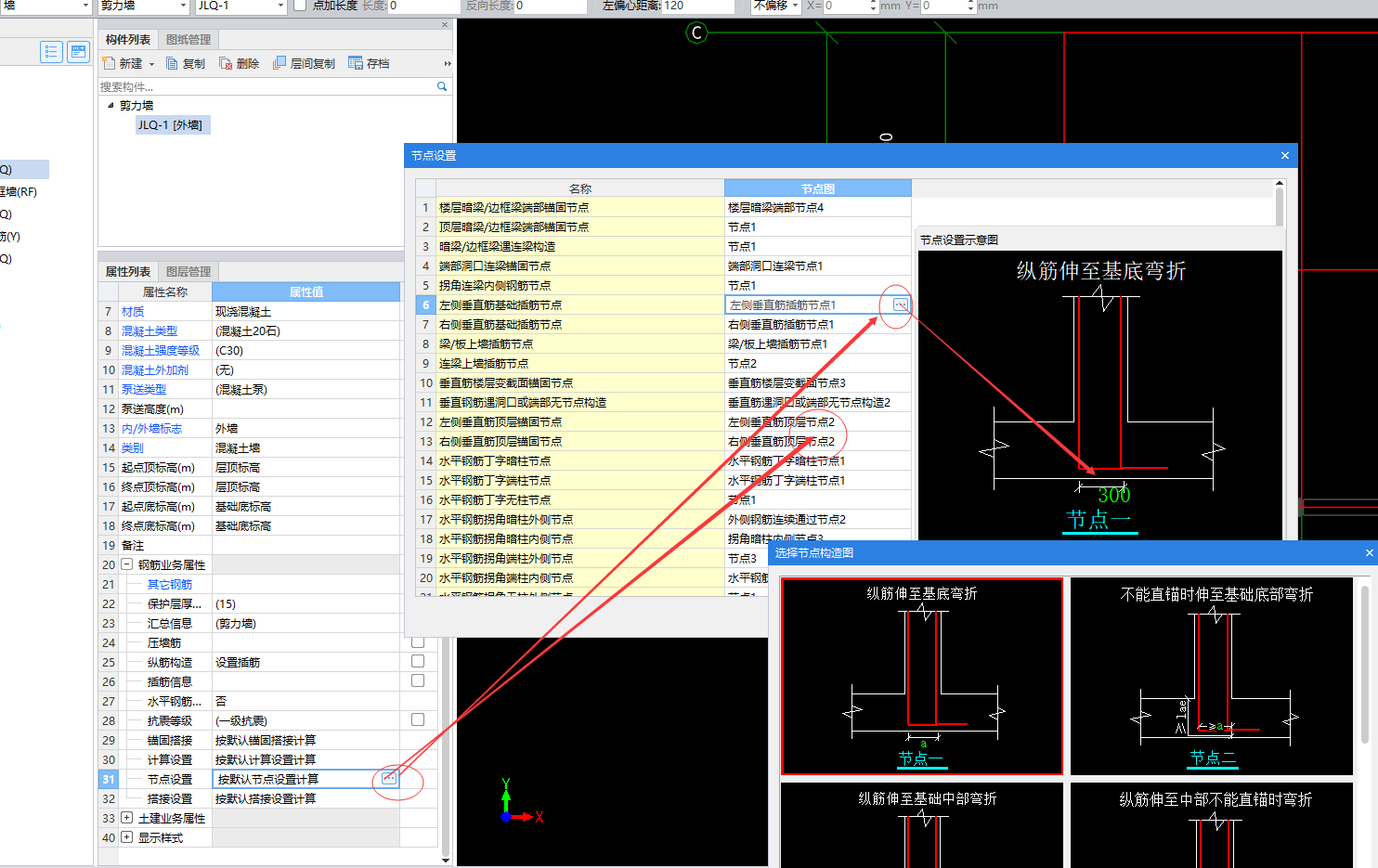This screenshot has height=868, width=1378.
Task: Open the 混凝土强度等级 property link
Action: point(161,350)
